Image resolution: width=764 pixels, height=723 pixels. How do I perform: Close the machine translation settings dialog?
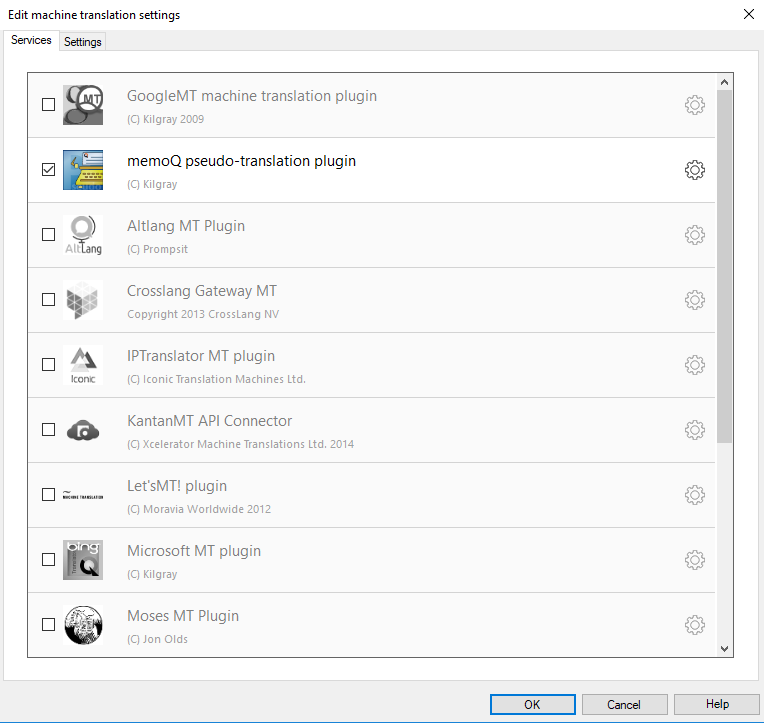pos(749,14)
